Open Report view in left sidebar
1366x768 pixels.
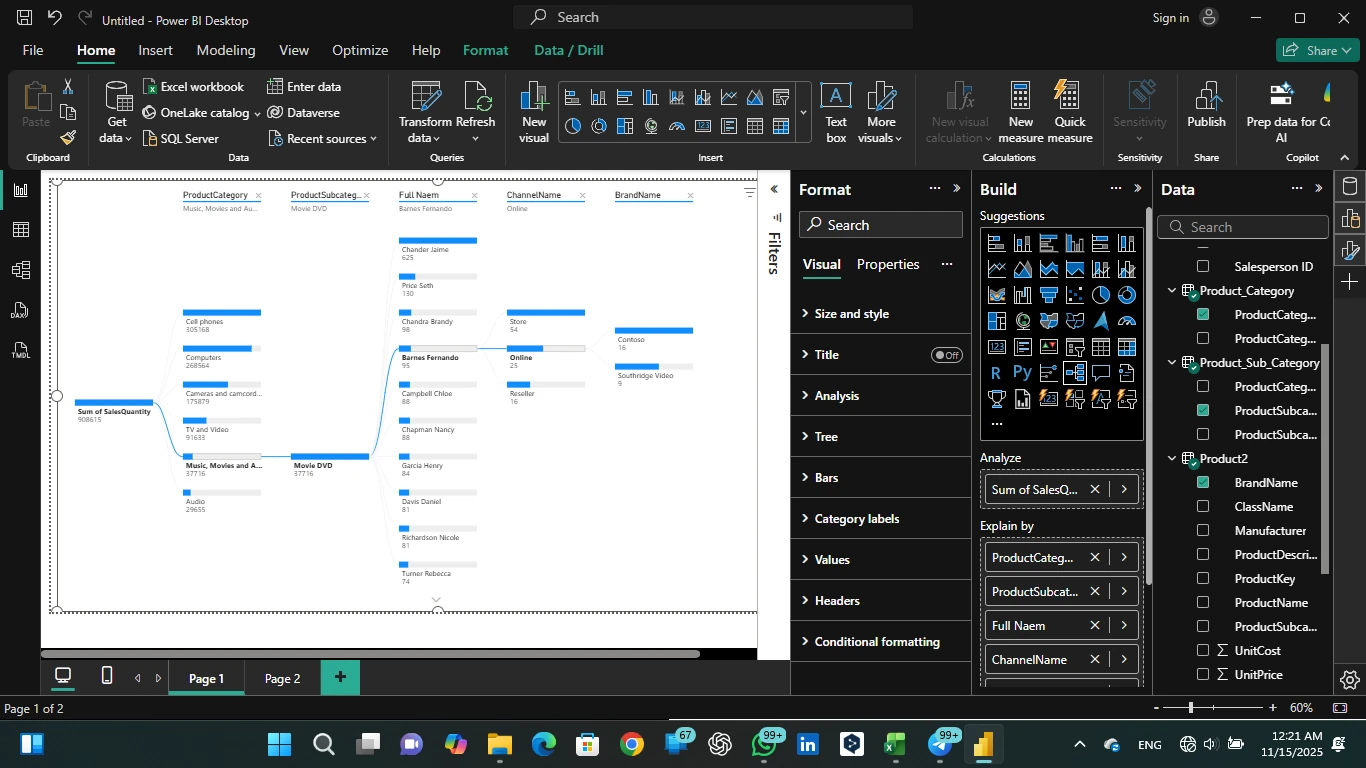pyautogui.click(x=20, y=190)
